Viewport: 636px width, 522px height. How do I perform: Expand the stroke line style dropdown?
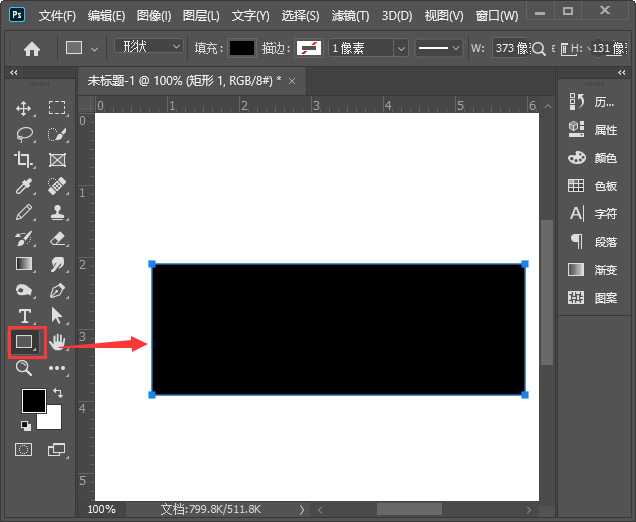pyautogui.click(x=439, y=48)
